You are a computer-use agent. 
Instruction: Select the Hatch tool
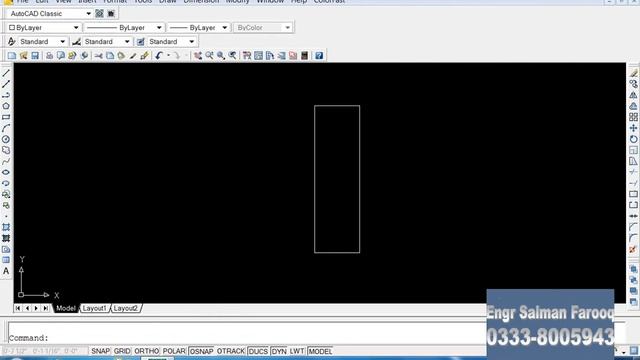click(x=6, y=227)
